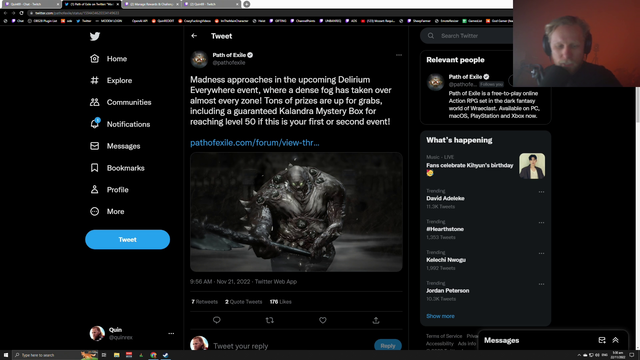Click the blue Tweet button

pyautogui.click(x=127, y=240)
